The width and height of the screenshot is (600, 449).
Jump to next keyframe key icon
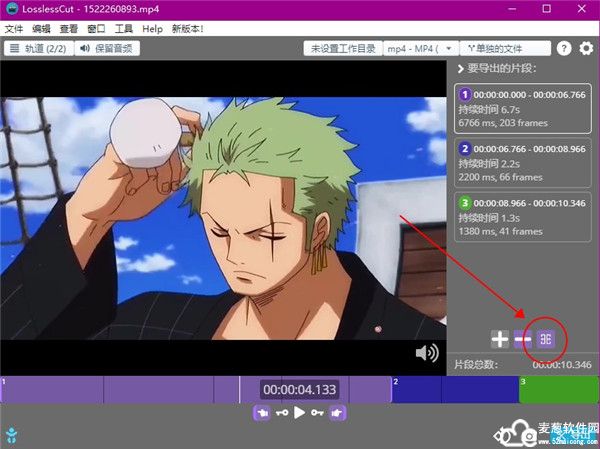click(x=317, y=413)
